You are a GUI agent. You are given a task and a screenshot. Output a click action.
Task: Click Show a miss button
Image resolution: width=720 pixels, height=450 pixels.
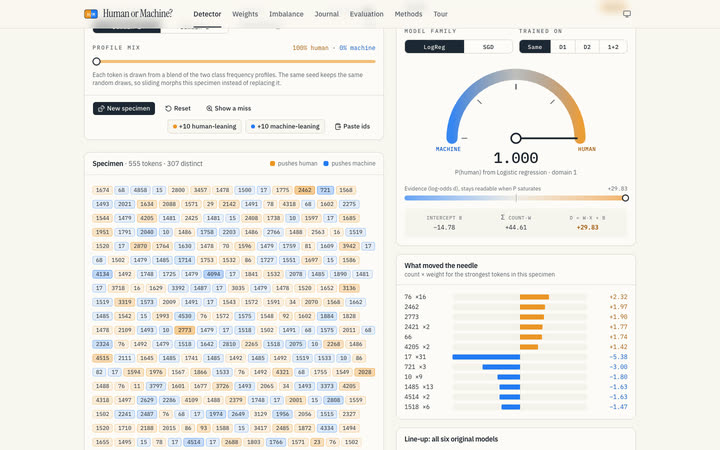click(228, 108)
